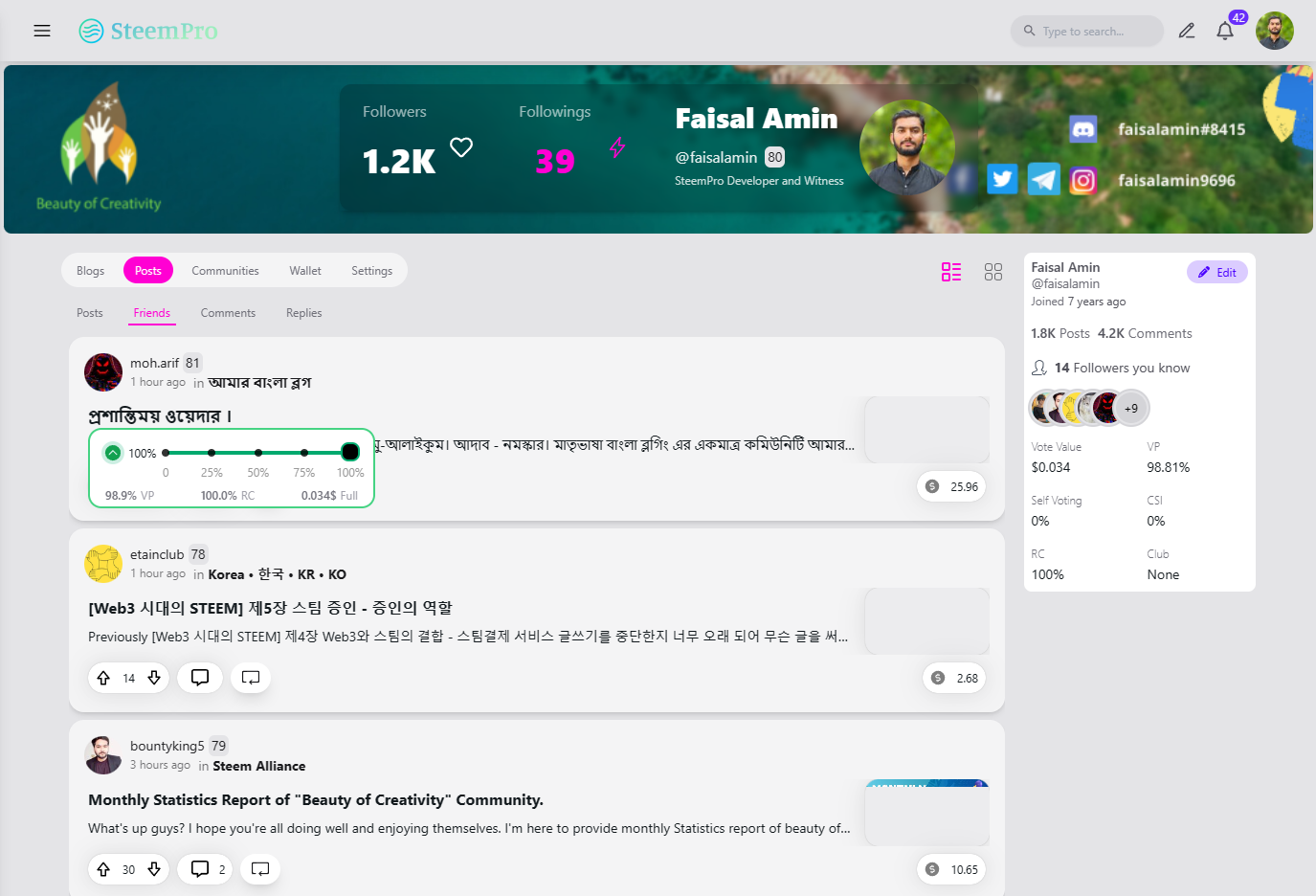
Task: Click the vote count 30 on the bountyking5 post
Action: point(128,869)
